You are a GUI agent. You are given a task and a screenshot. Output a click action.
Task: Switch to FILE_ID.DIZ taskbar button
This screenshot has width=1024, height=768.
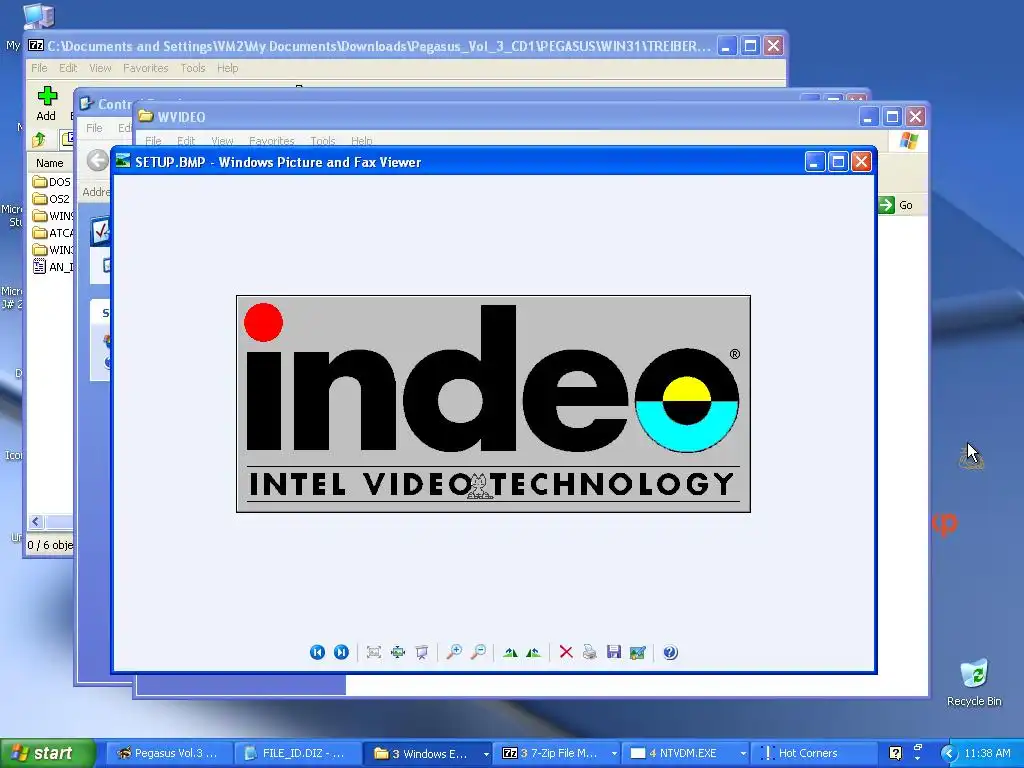click(x=298, y=753)
